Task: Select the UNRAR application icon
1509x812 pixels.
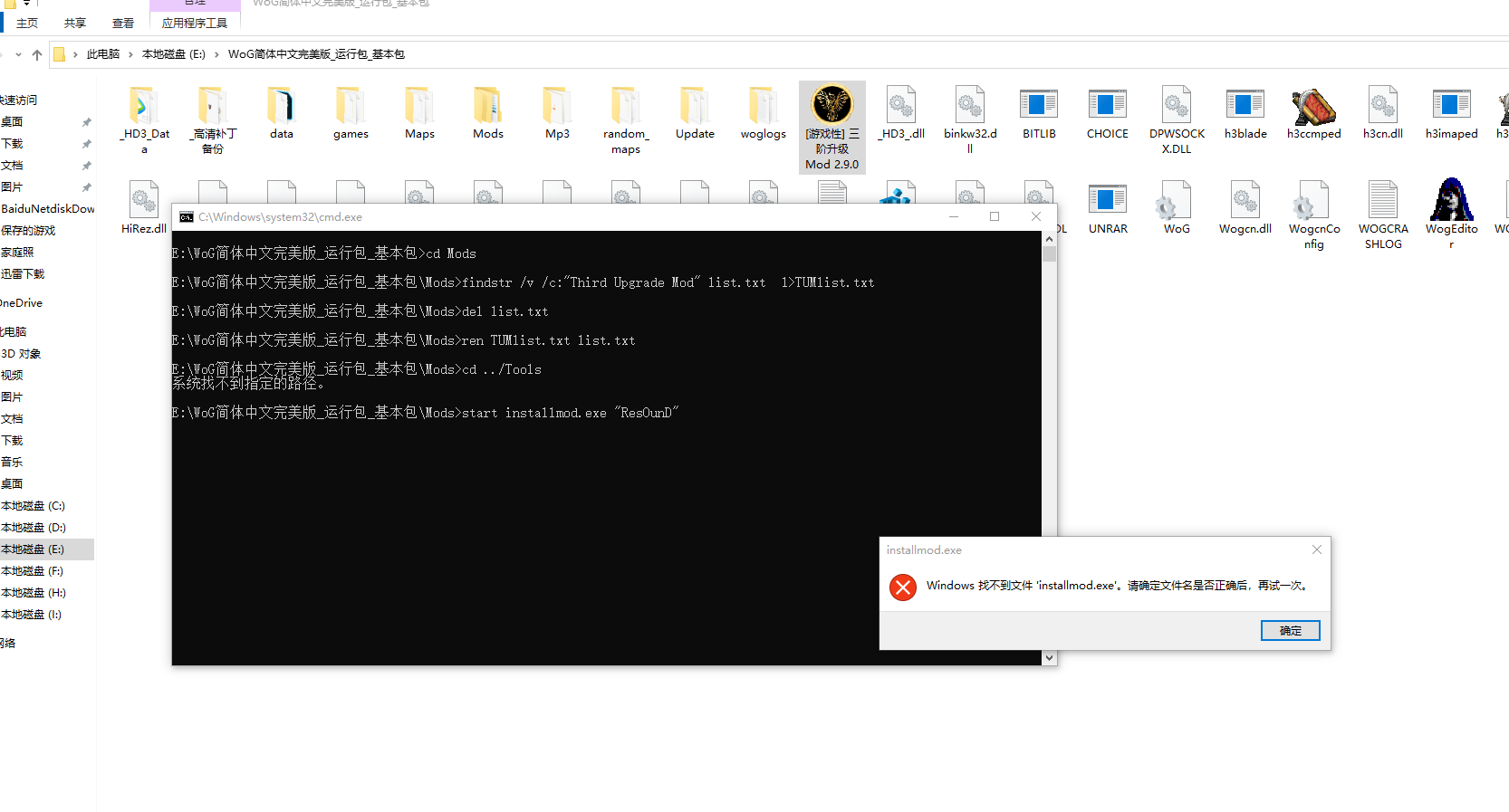Action: coord(1108,200)
